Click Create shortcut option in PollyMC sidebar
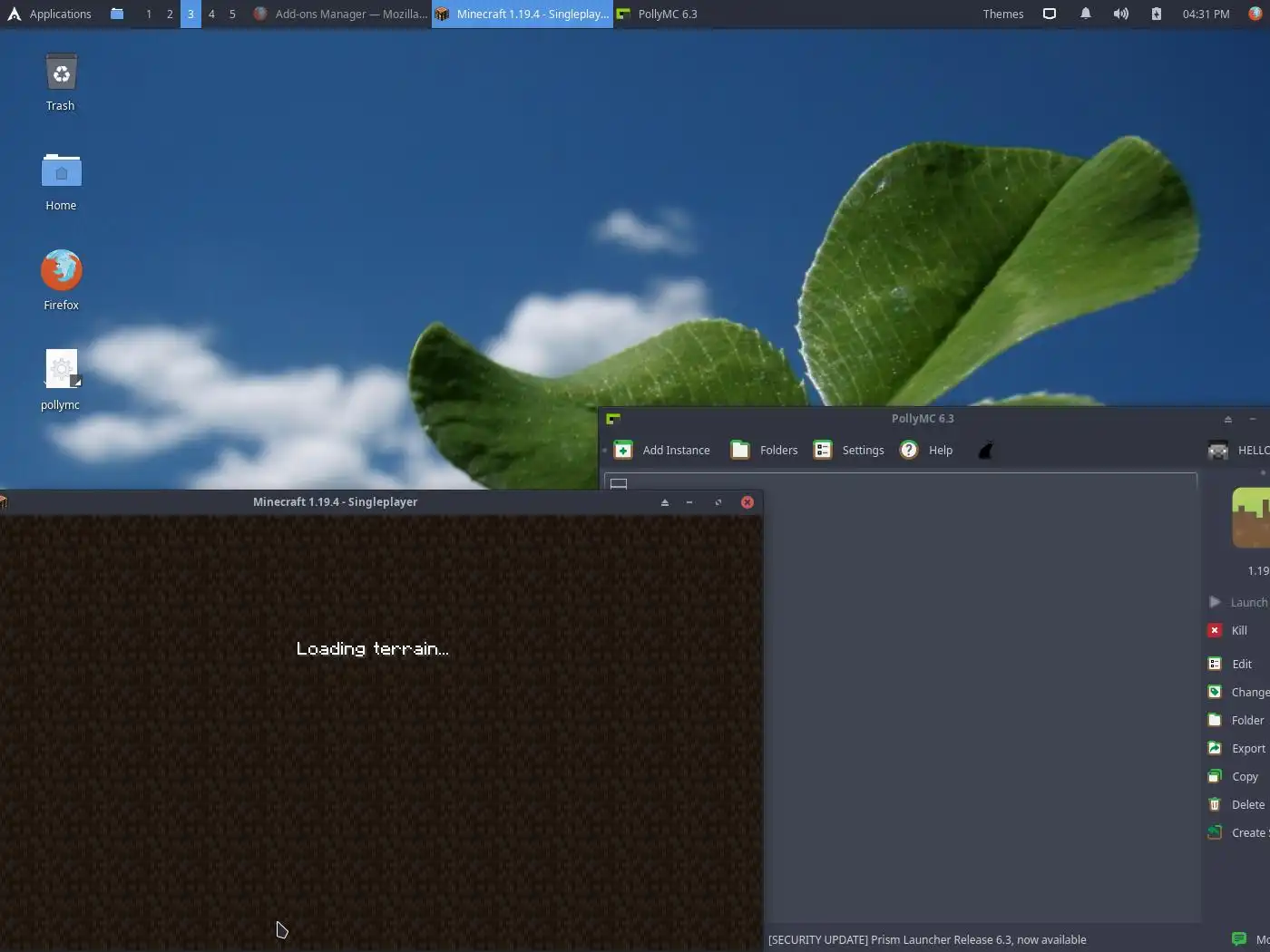The image size is (1270, 952). 1238,832
